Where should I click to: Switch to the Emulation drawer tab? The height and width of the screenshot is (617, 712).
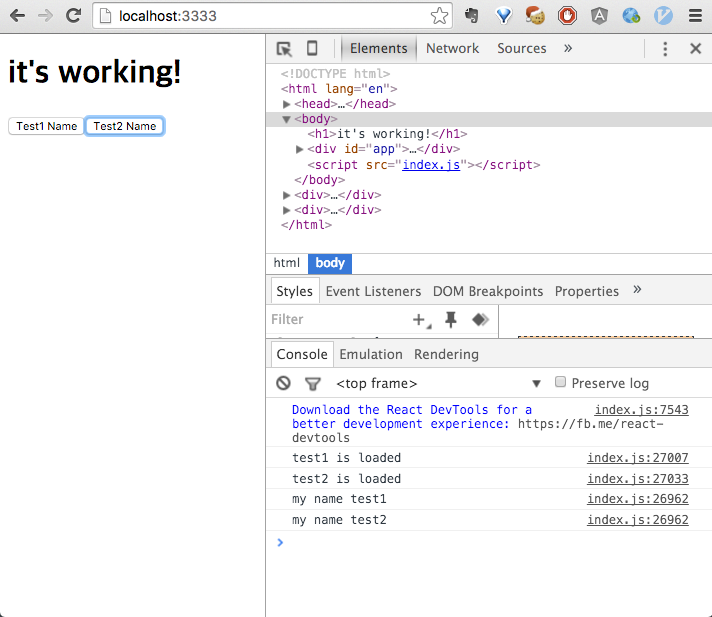point(371,354)
